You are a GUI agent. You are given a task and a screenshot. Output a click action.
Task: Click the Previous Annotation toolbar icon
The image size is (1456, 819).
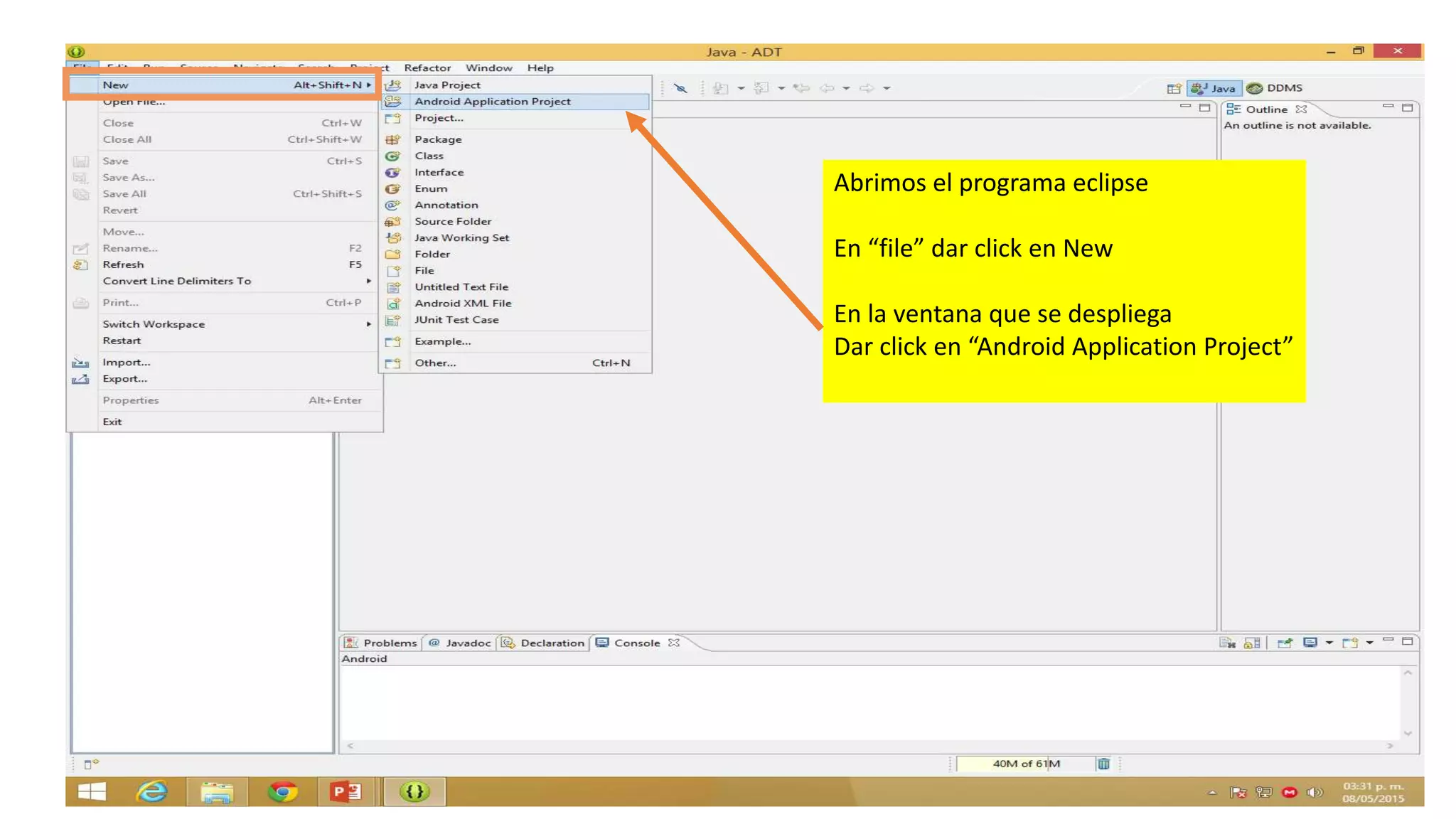pos(761,88)
